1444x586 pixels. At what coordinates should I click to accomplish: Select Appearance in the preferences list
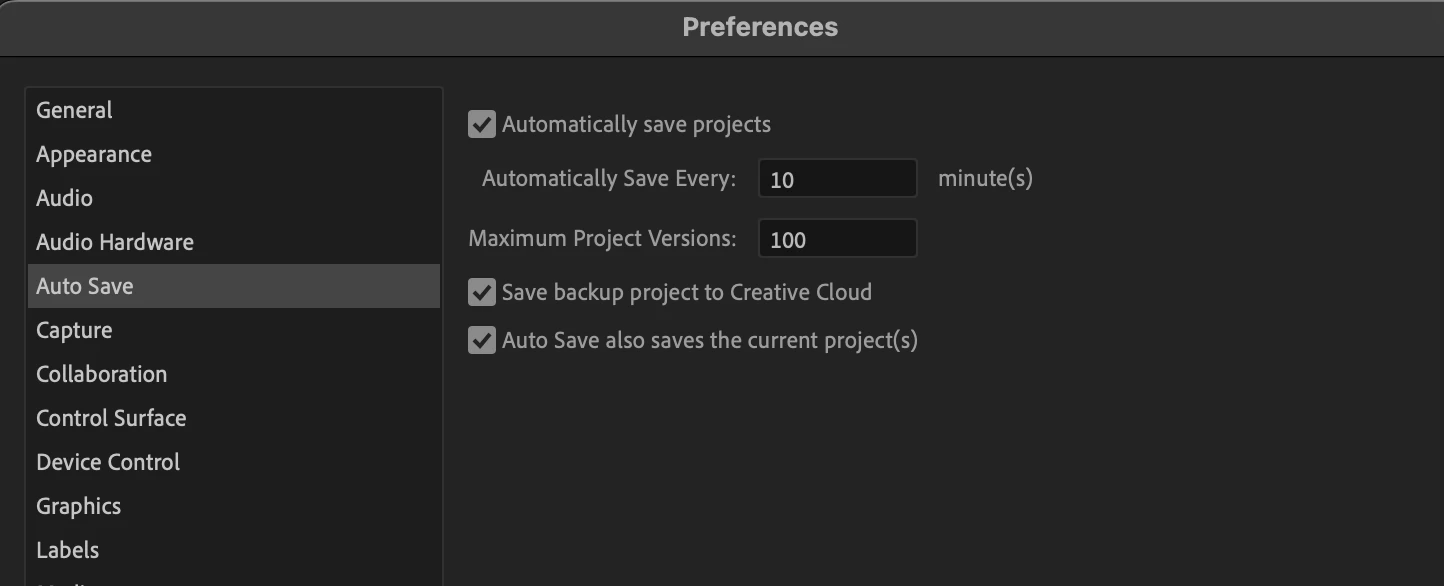[x=94, y=154]
